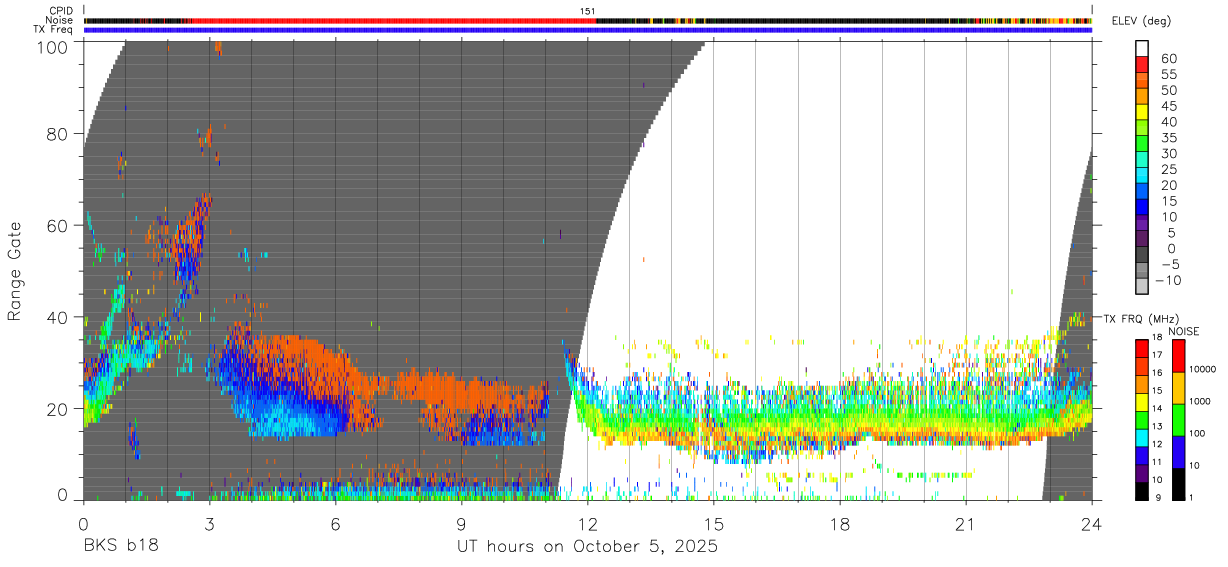Select the ELEV (deg) colorbar title
Screen dimensions: 1228x567
point(1142,21)
